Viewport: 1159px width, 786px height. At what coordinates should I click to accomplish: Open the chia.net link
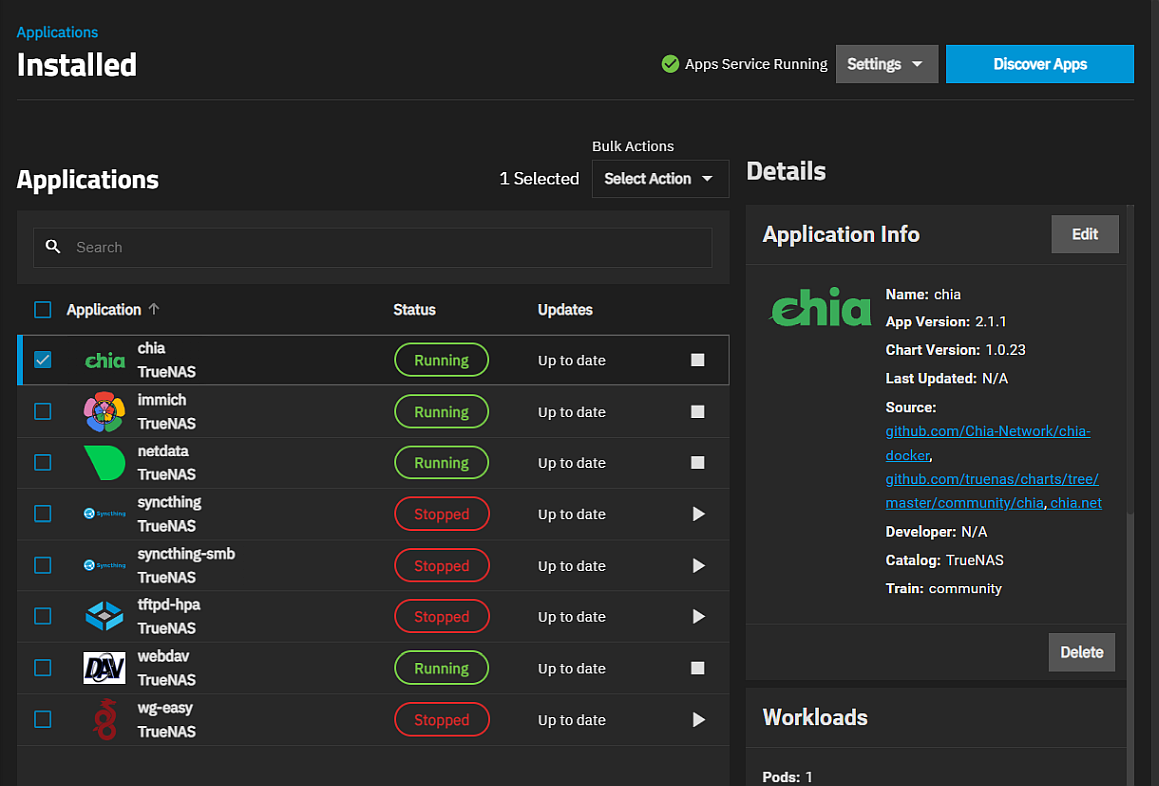(x=1075, y=503)
